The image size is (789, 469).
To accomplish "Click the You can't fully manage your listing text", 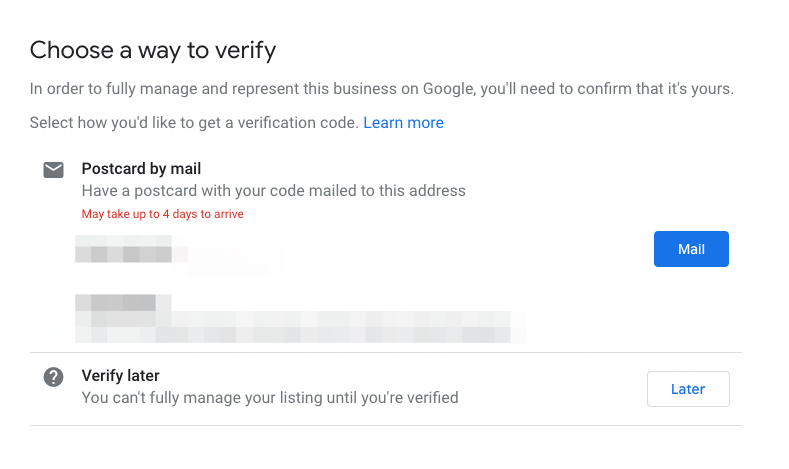I will tap(270, 398).
